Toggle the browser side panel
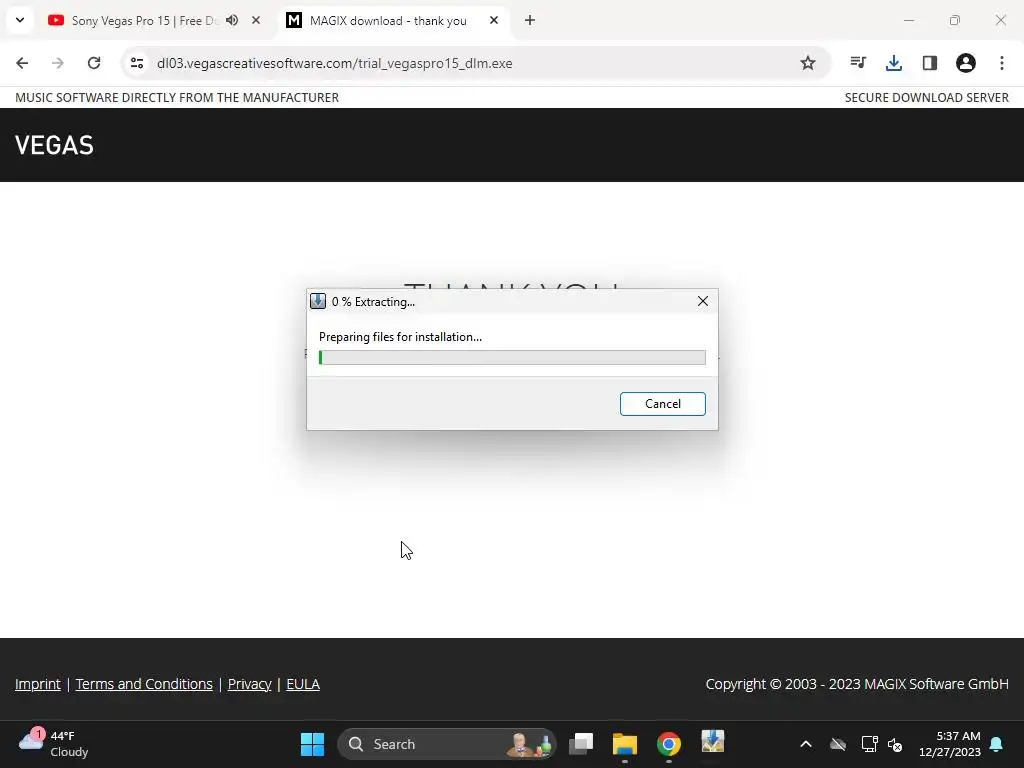This screenshot has height=768, width=1024. (929, 63)
